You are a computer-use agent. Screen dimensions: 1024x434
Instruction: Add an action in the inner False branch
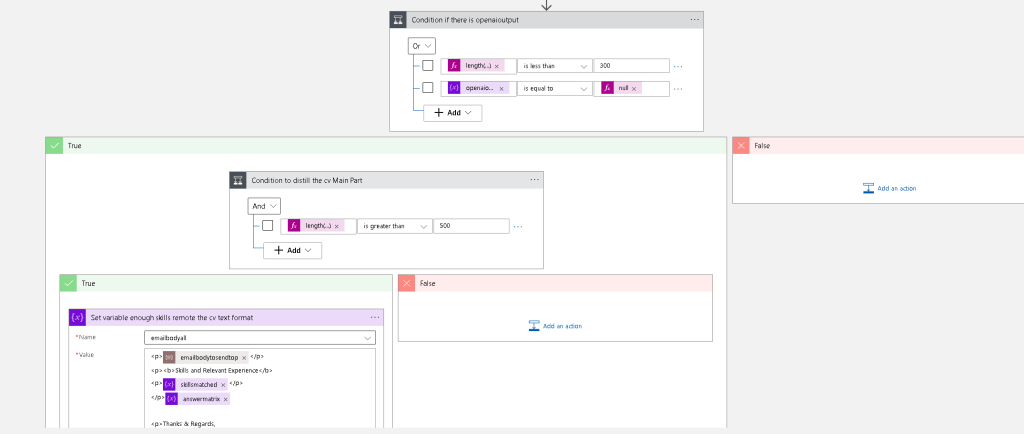pyautogui.click(x=555, y=326)
